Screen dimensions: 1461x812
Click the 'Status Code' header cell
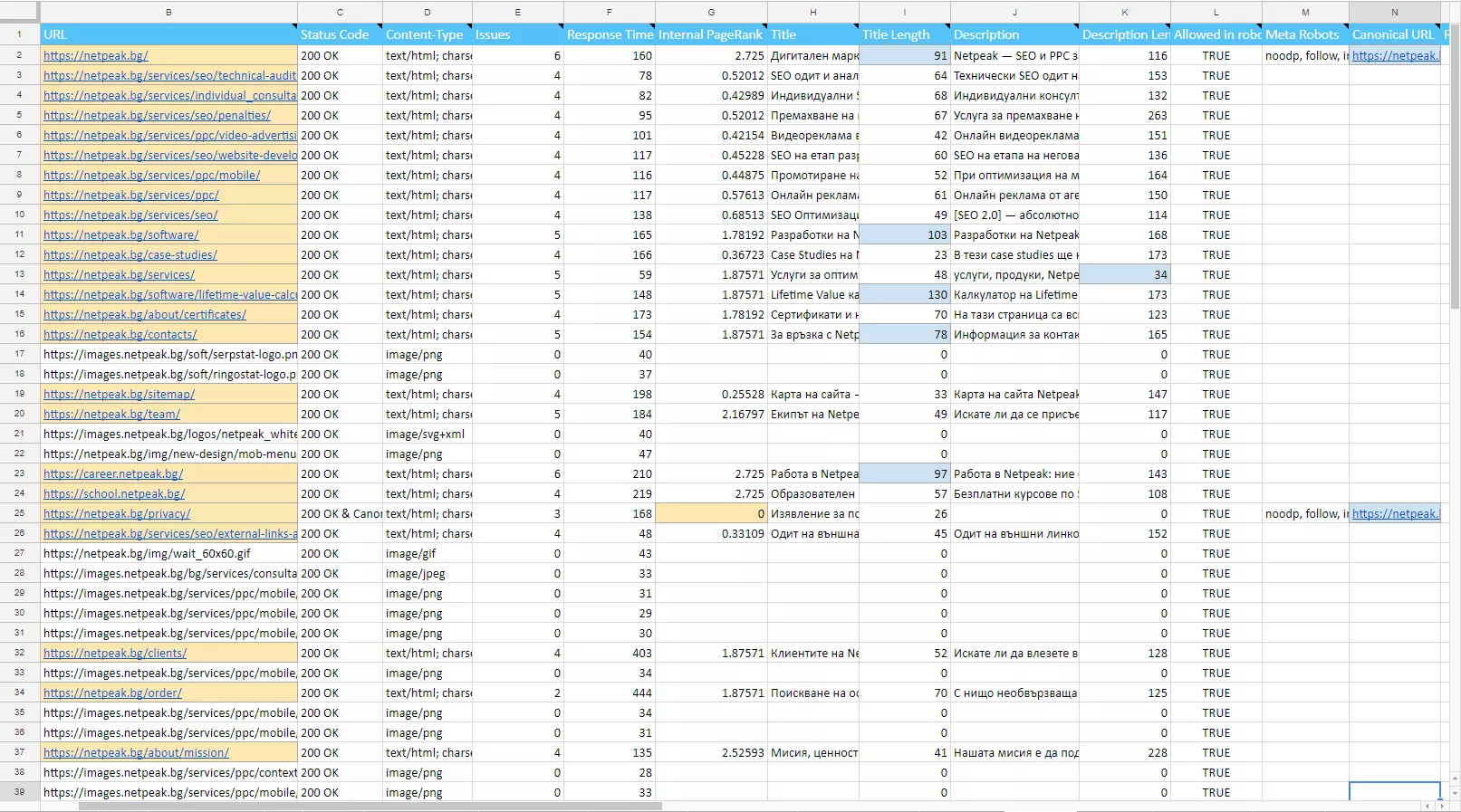(340, 34)
